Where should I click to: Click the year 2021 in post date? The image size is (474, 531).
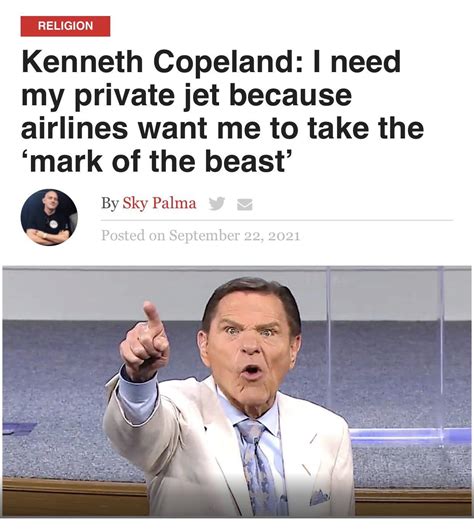click(x=284, y=236)
